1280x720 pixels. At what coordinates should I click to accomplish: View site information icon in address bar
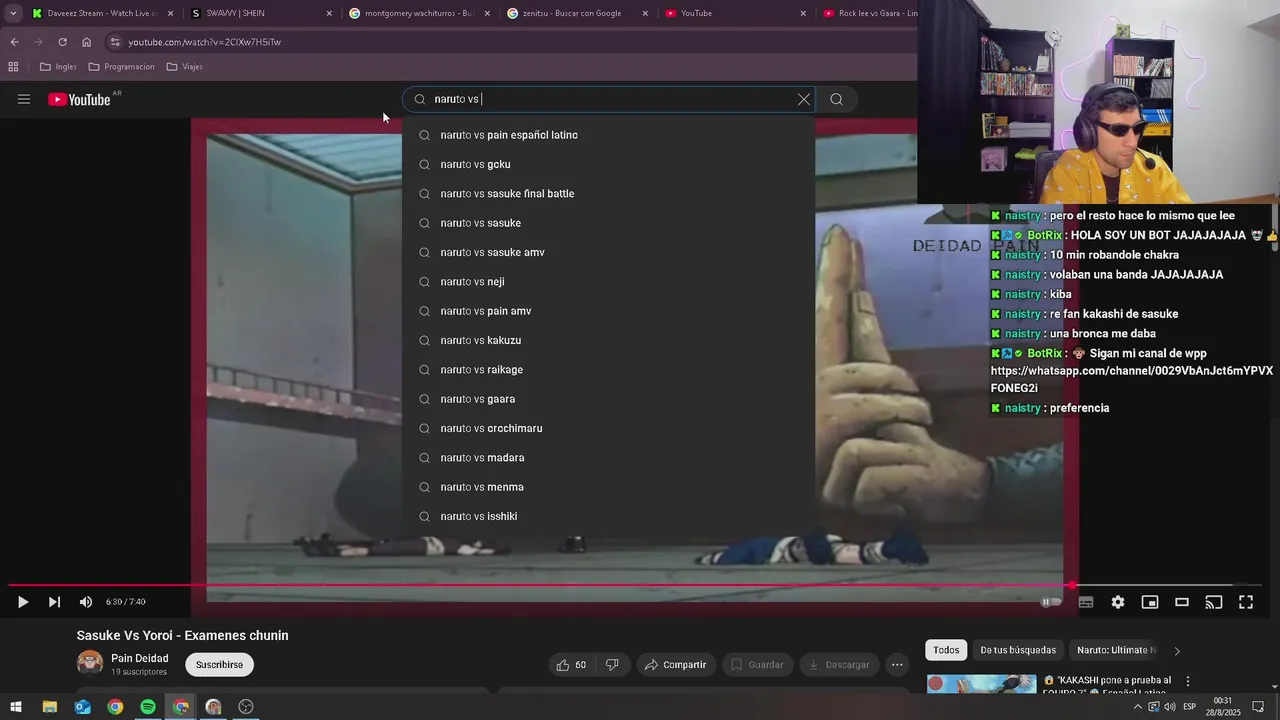point(116,42)
